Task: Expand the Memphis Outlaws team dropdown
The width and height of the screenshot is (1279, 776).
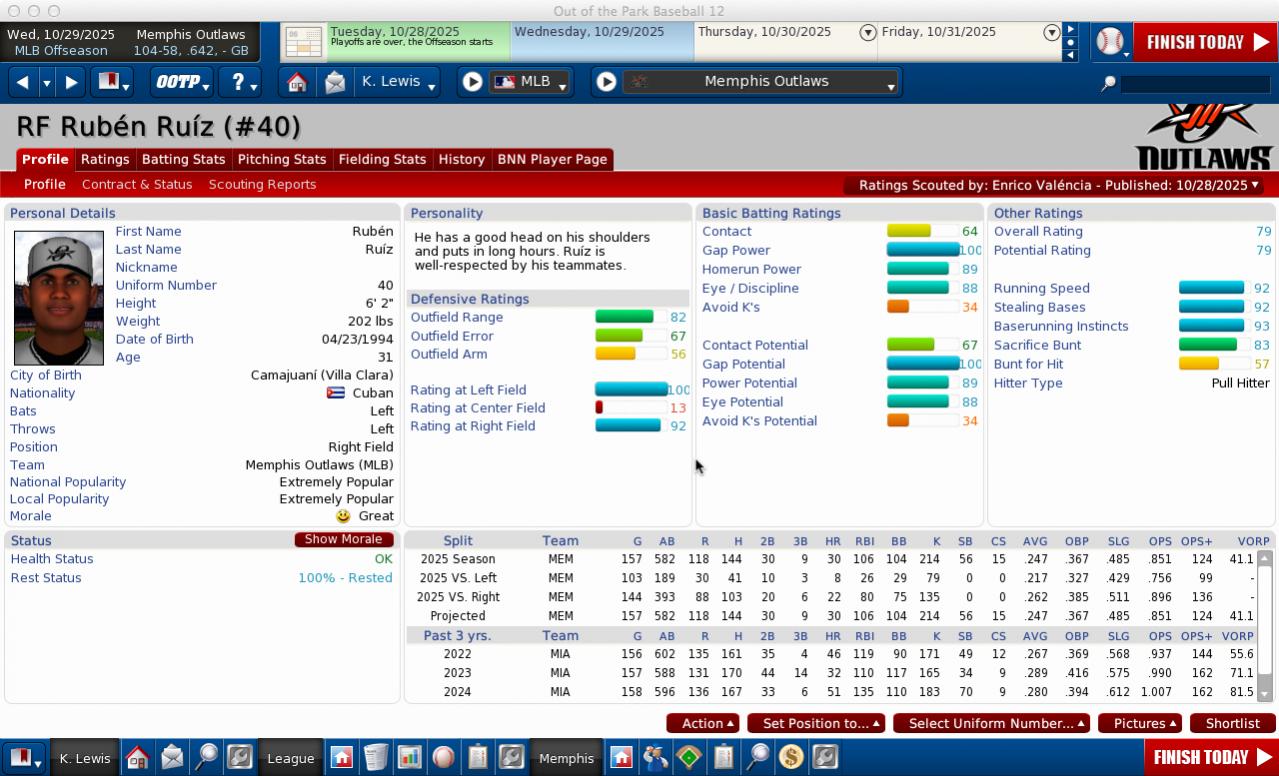Action: 762,82
